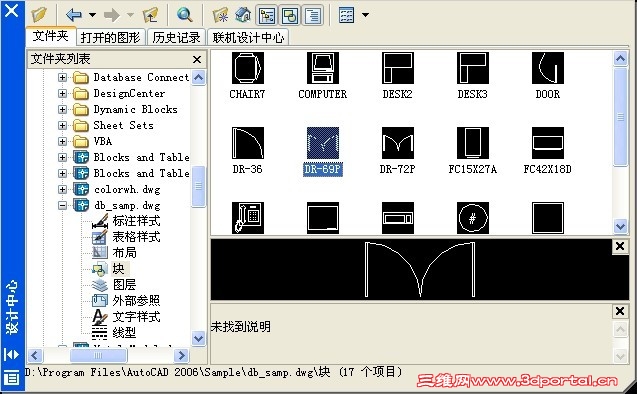Open the Search magnifier tool

184,15
